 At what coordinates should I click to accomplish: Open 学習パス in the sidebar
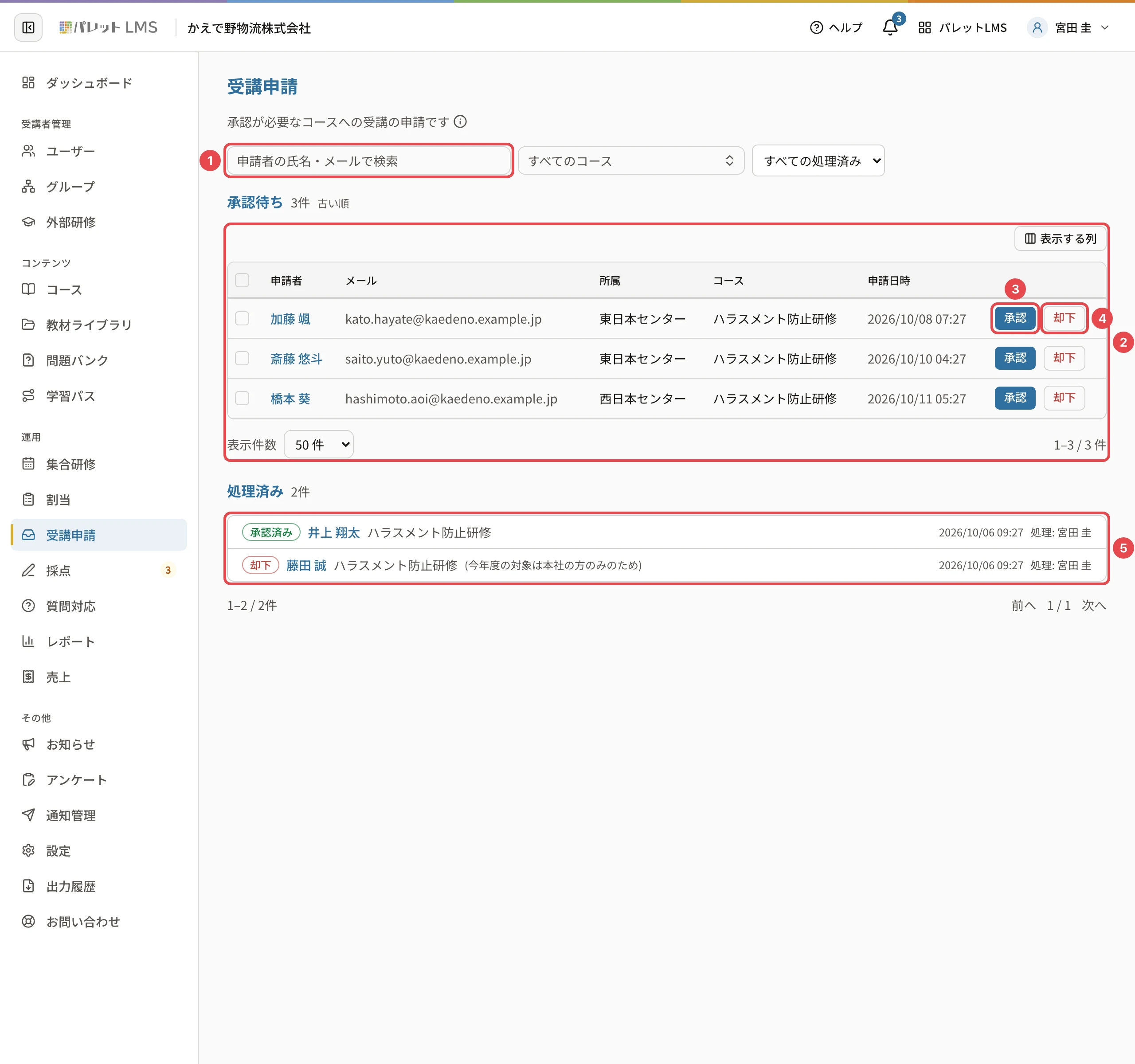tap(99, 395)
